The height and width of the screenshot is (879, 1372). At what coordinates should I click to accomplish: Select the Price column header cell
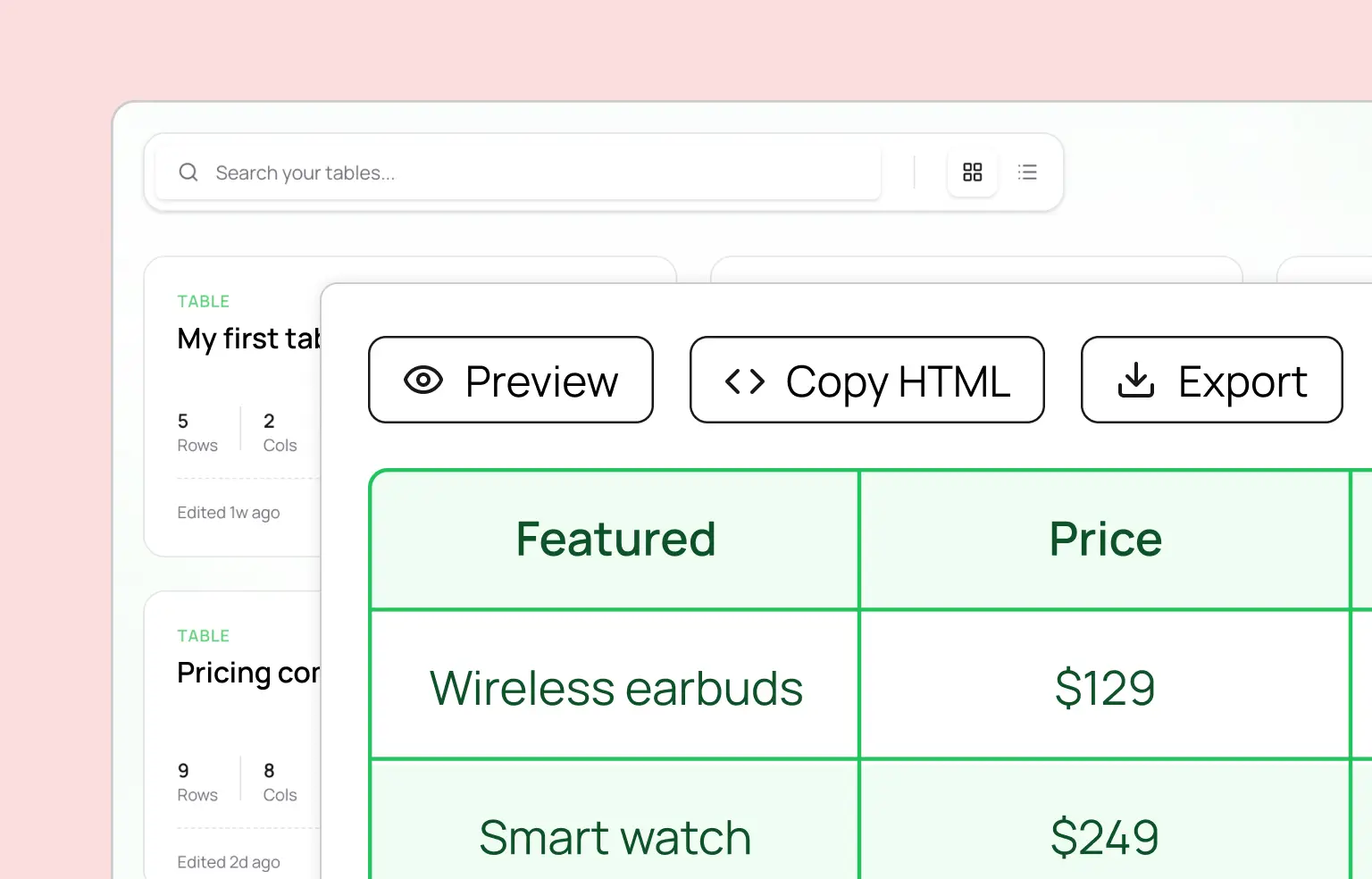pyautogui.click(x=1105, y=539)
